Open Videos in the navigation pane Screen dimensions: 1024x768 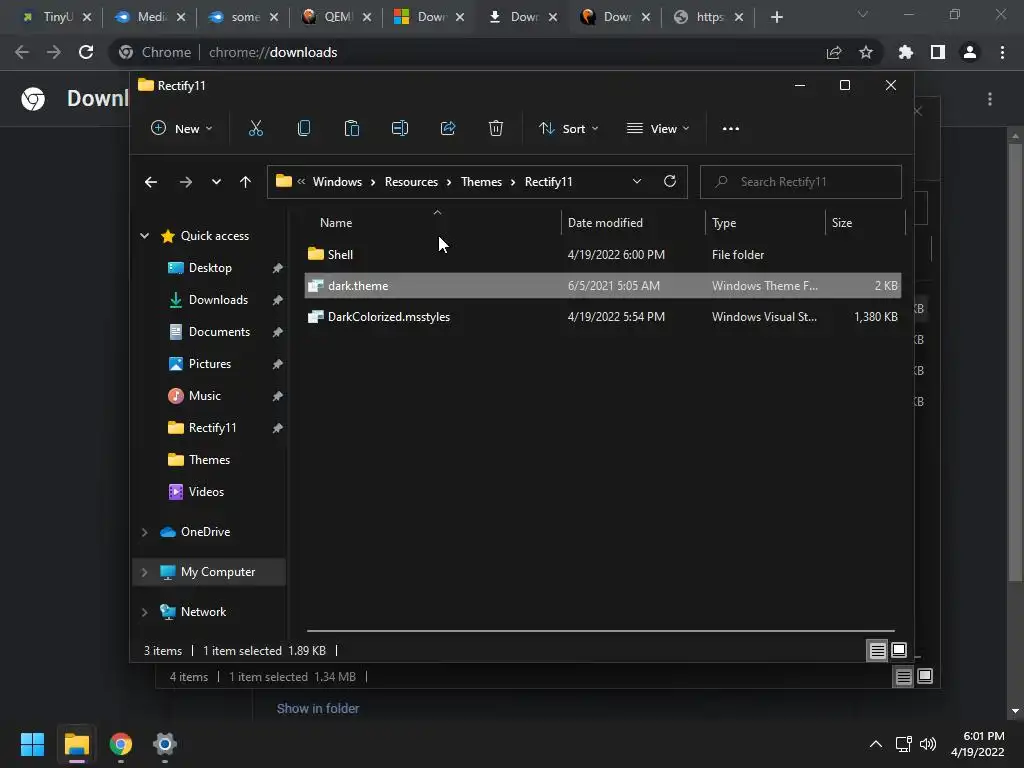(206, 492)
